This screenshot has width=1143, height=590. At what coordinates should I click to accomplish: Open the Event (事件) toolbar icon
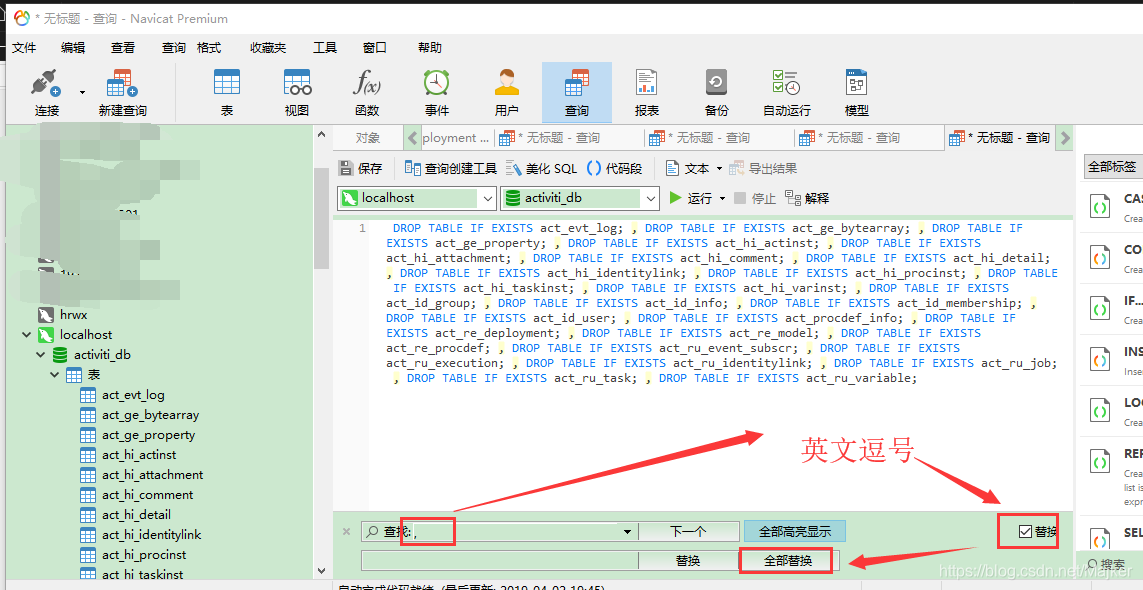tap(437, 92)
